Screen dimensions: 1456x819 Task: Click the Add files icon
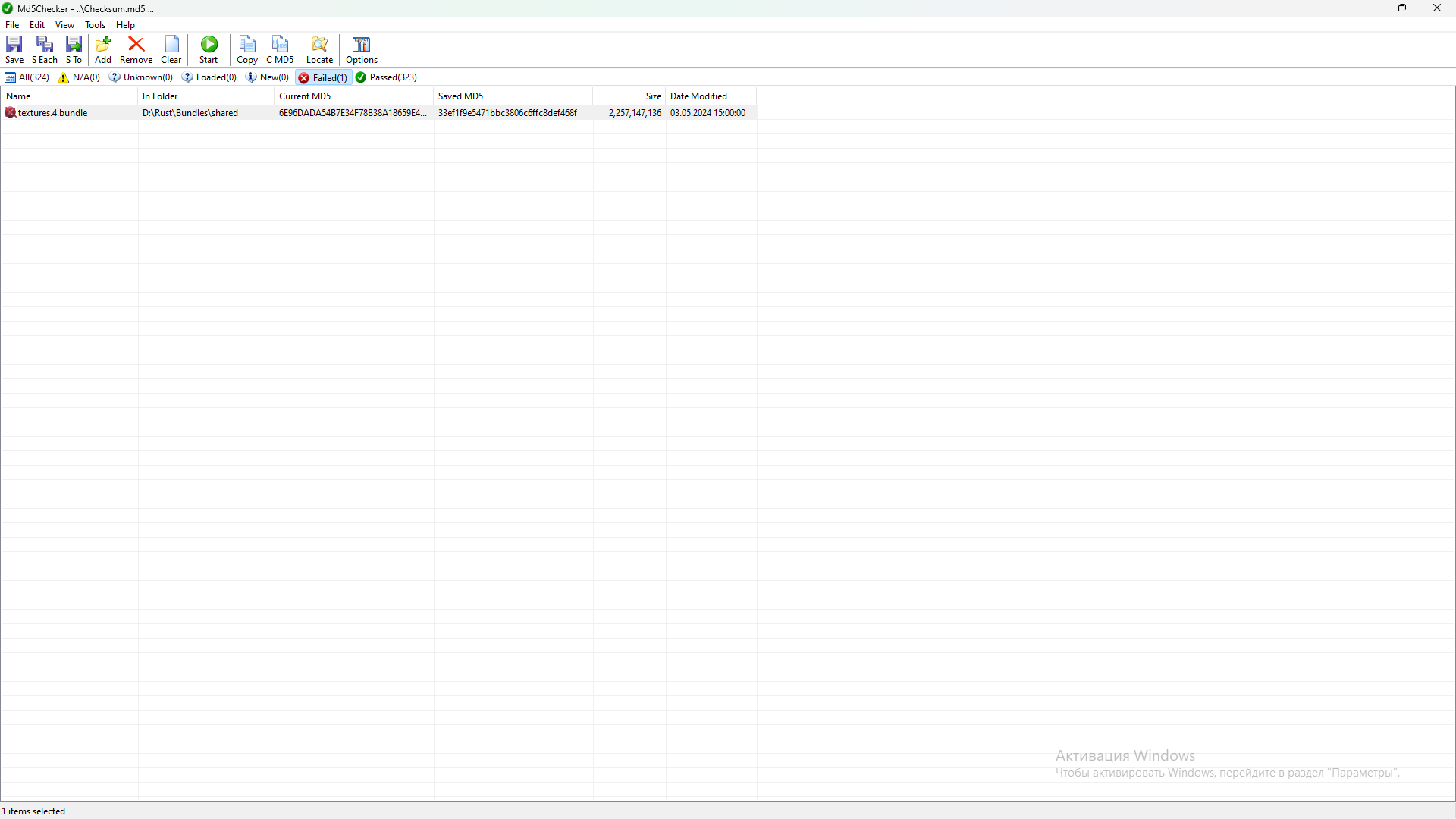pos(103,49)
